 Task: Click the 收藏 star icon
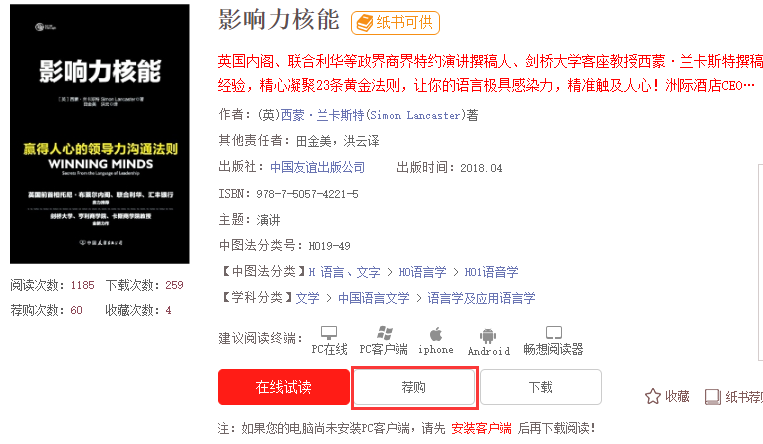pyautogui.click(x=653, y=397)
